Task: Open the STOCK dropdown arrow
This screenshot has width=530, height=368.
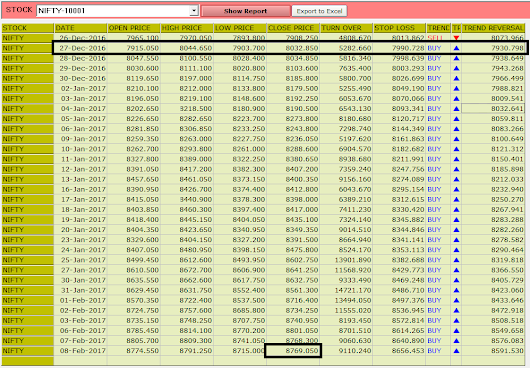Action: (194, 10)
